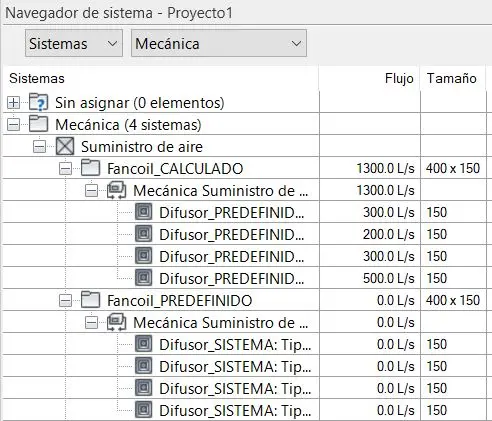Select the Fancoil_CALCULADO item
Image resolution: width=492 pixels, height=421 pixels.
click(175, 169)
